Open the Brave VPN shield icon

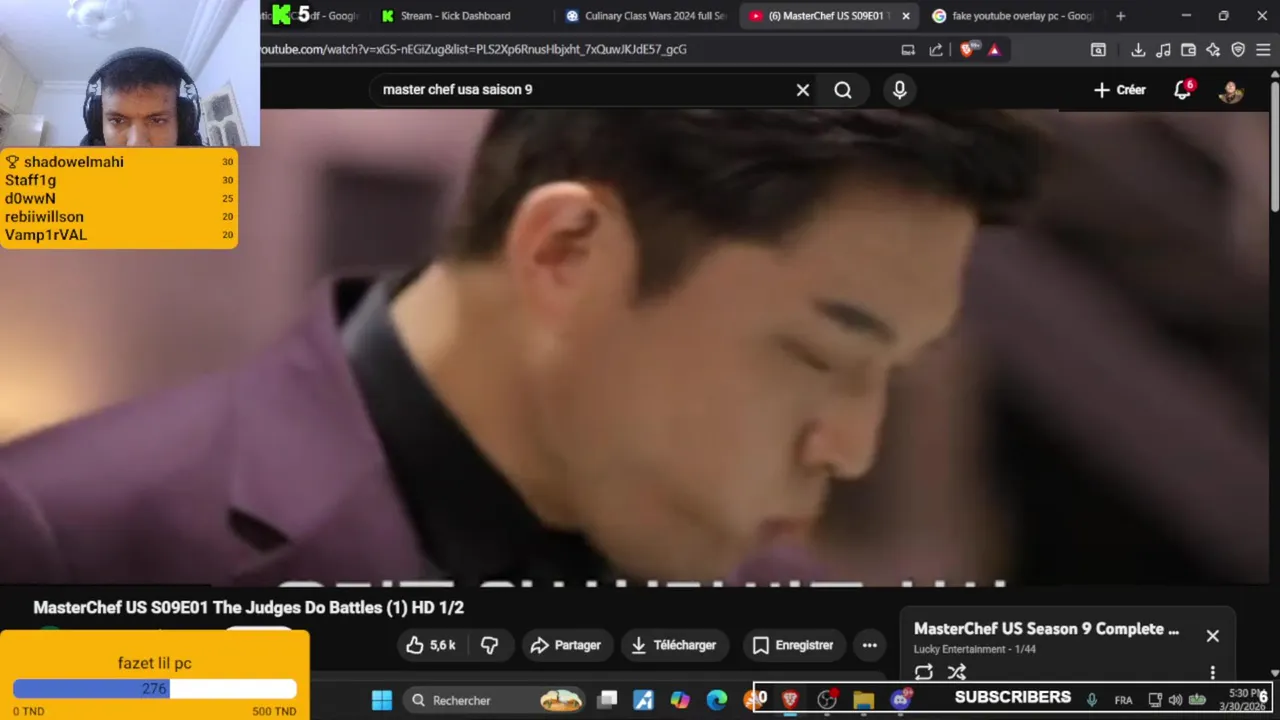1238,49
